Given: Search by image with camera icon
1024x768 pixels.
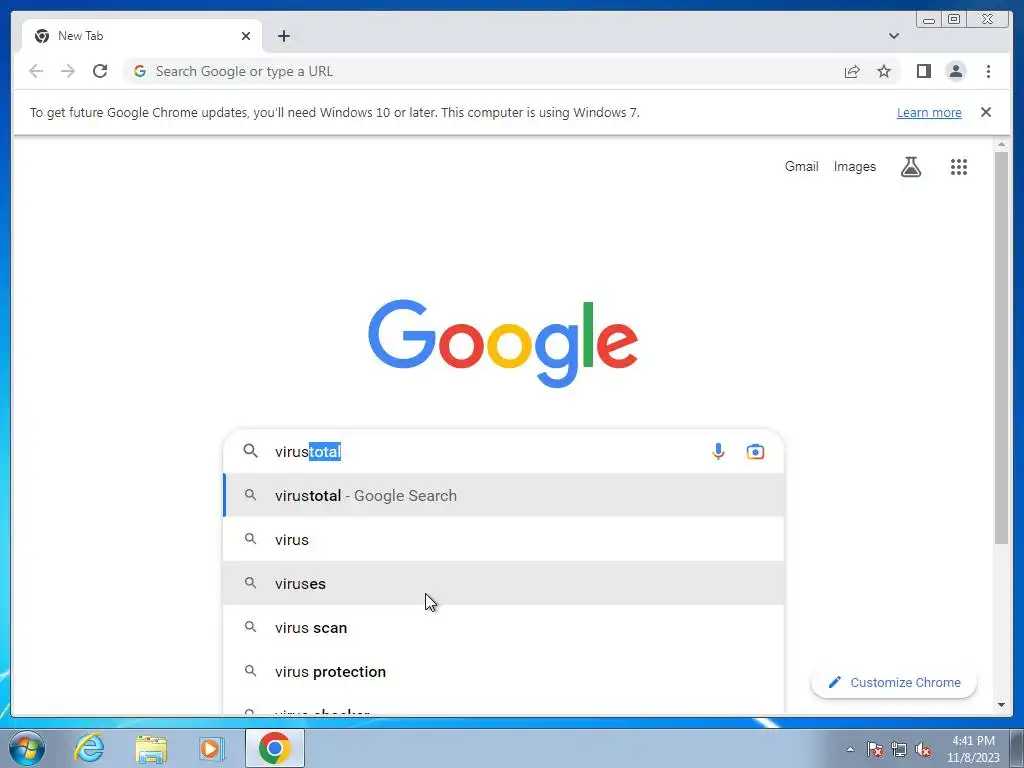Looking at the screenshot, I should (755, 451).
